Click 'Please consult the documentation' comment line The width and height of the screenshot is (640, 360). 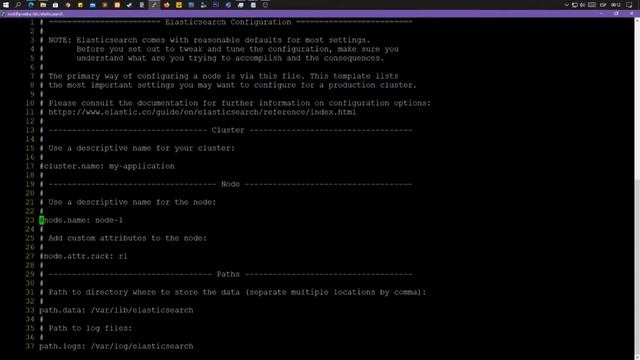pos(239,103)
